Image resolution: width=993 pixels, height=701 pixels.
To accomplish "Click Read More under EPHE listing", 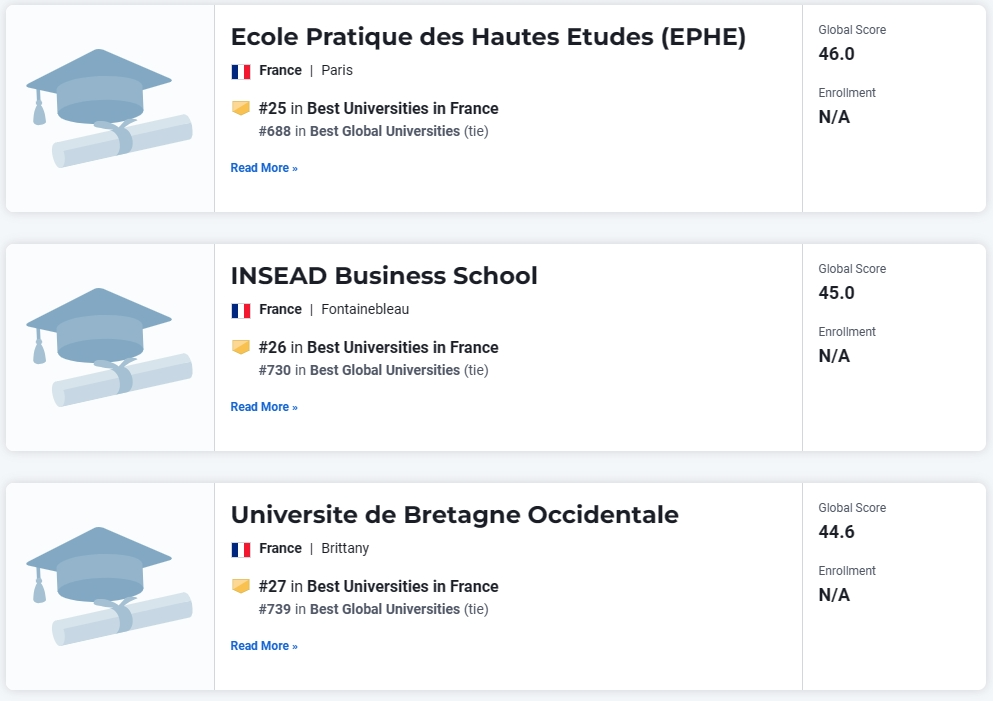I will coord(264,168).
